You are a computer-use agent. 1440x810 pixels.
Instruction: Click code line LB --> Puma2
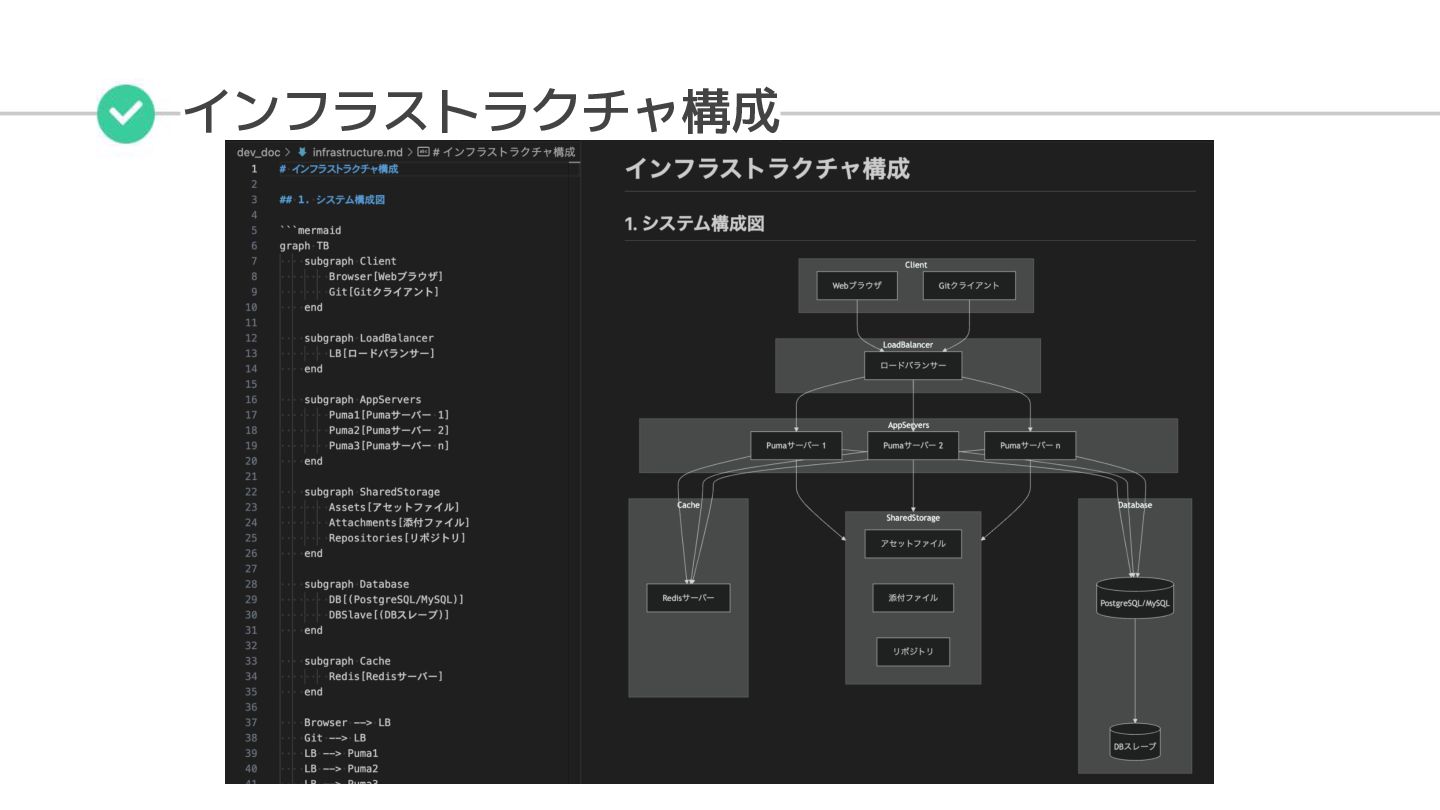click(x=341, y=768)
